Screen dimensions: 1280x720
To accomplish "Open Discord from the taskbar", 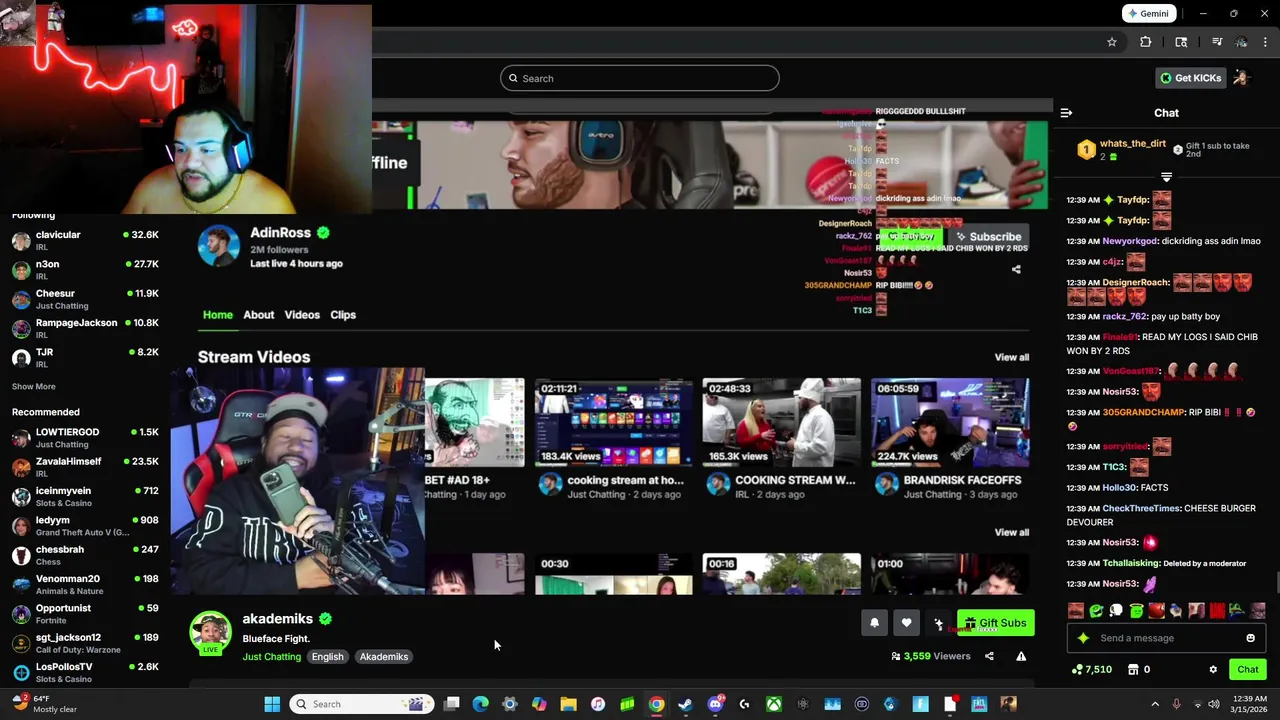I will pyautogui.click(x=715, y=704).
